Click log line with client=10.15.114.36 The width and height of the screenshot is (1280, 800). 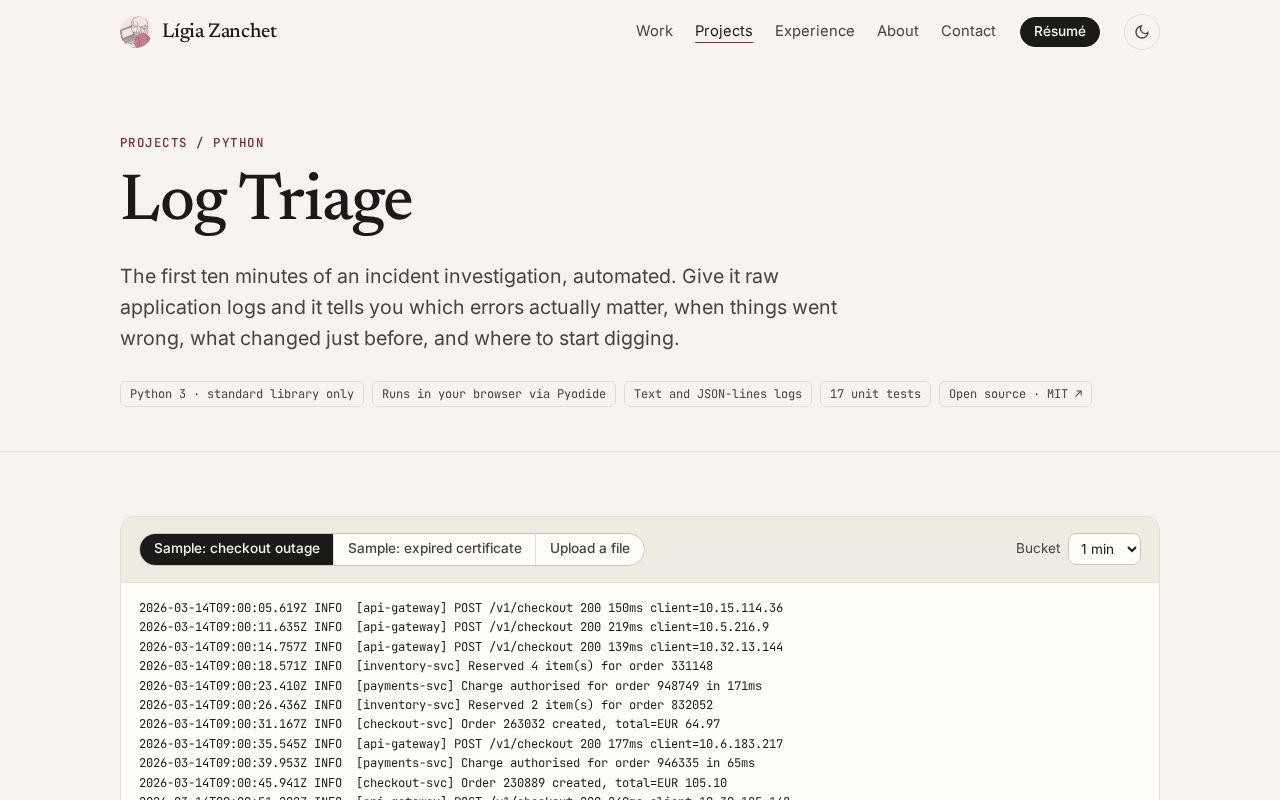pos(461,608)
